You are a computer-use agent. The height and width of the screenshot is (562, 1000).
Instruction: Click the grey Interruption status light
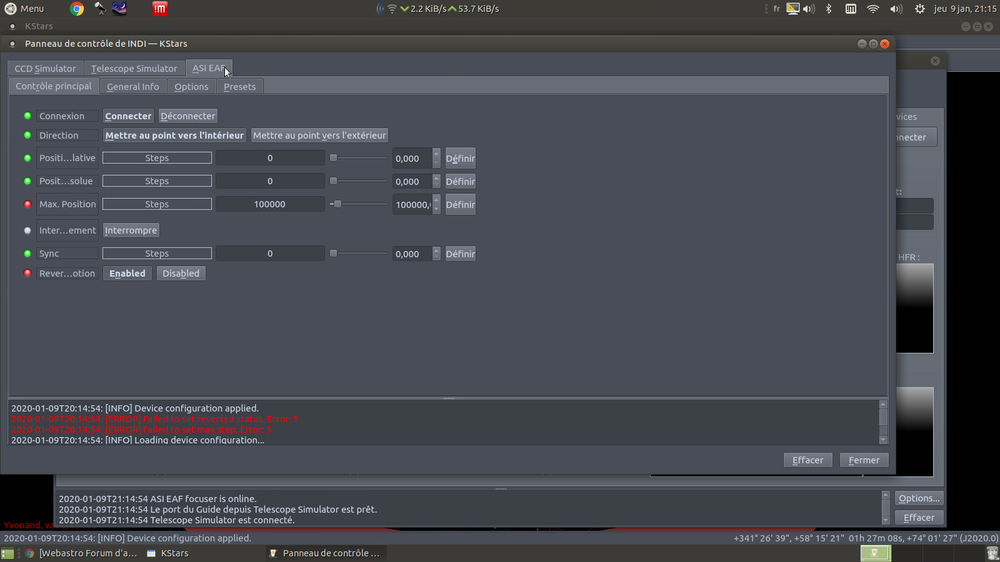tap(27, 230)
